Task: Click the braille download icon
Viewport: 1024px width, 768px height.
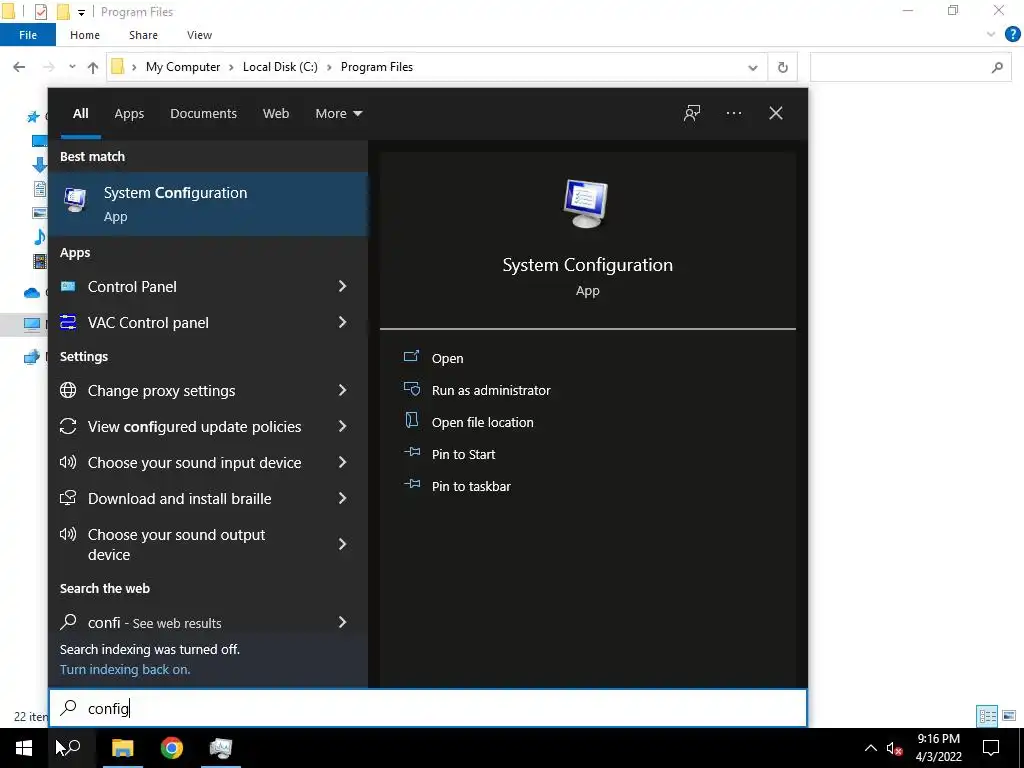Action: [68, 498]
